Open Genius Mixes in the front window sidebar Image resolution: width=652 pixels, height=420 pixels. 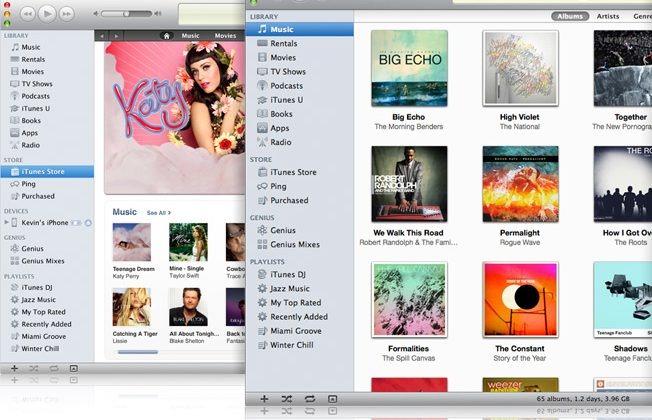tap(299, 245)
